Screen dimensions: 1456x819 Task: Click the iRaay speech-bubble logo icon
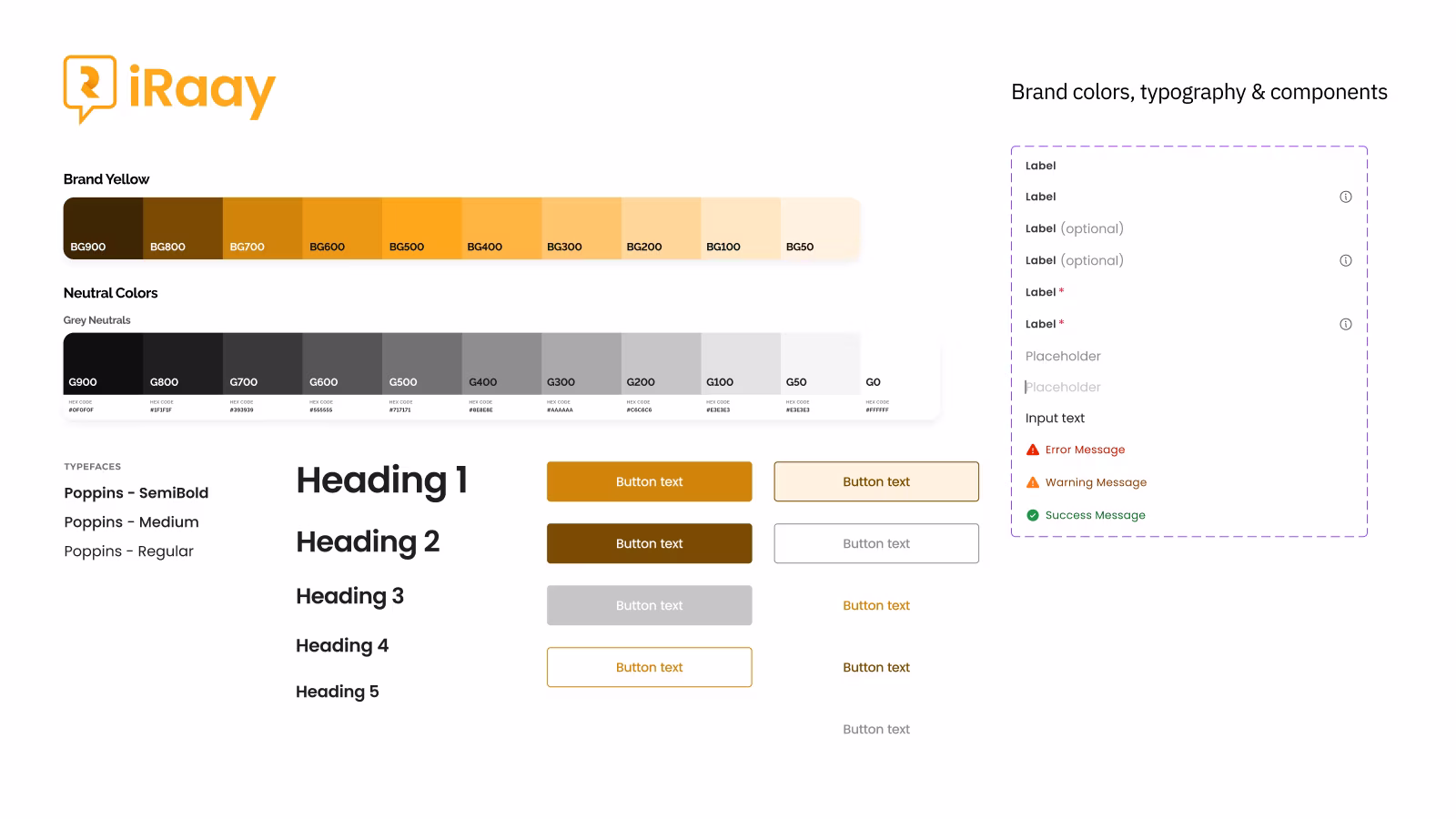[x=90, y=89]
